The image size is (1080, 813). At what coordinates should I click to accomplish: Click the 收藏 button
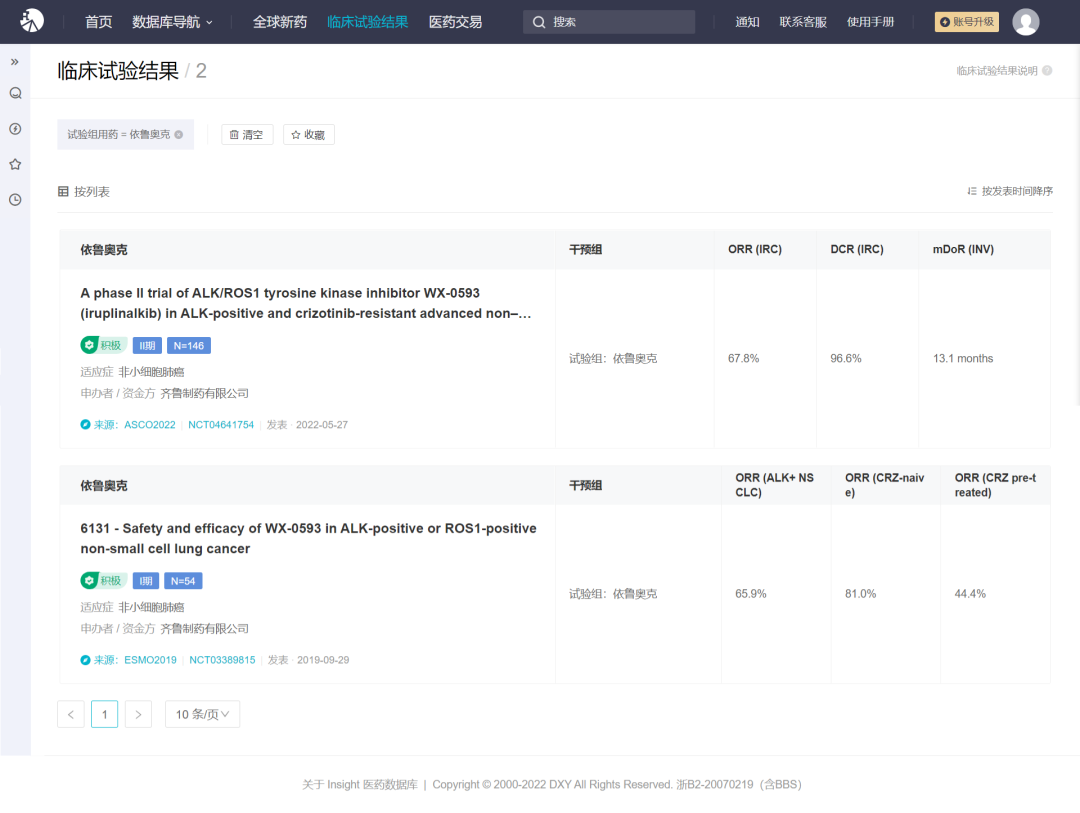coord(308,135)
